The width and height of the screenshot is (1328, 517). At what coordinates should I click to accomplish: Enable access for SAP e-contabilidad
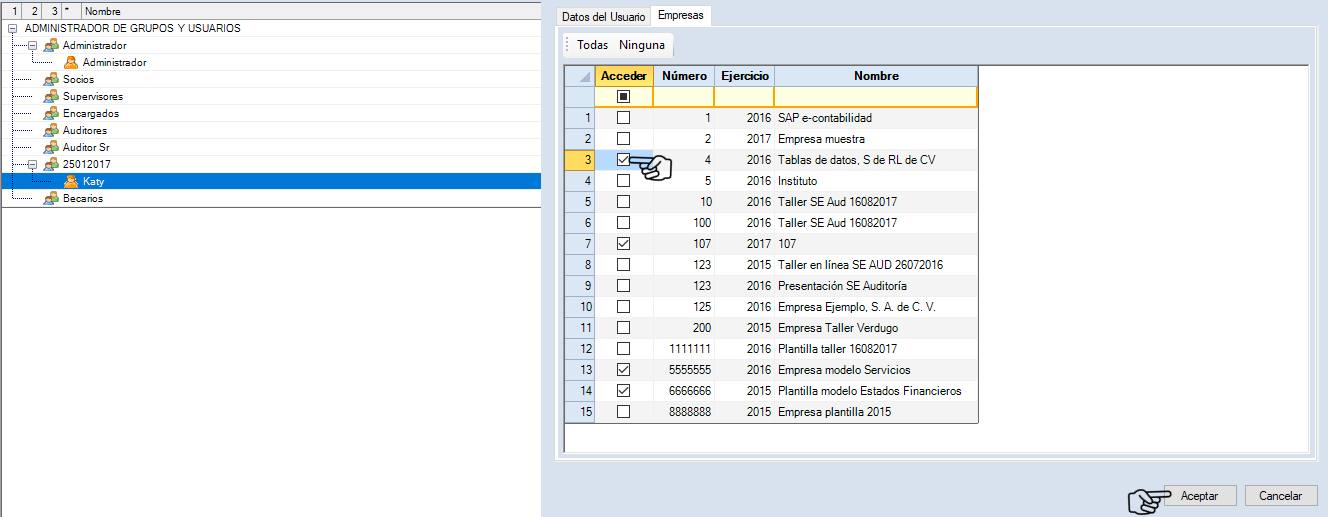click(x=624, y=118)
